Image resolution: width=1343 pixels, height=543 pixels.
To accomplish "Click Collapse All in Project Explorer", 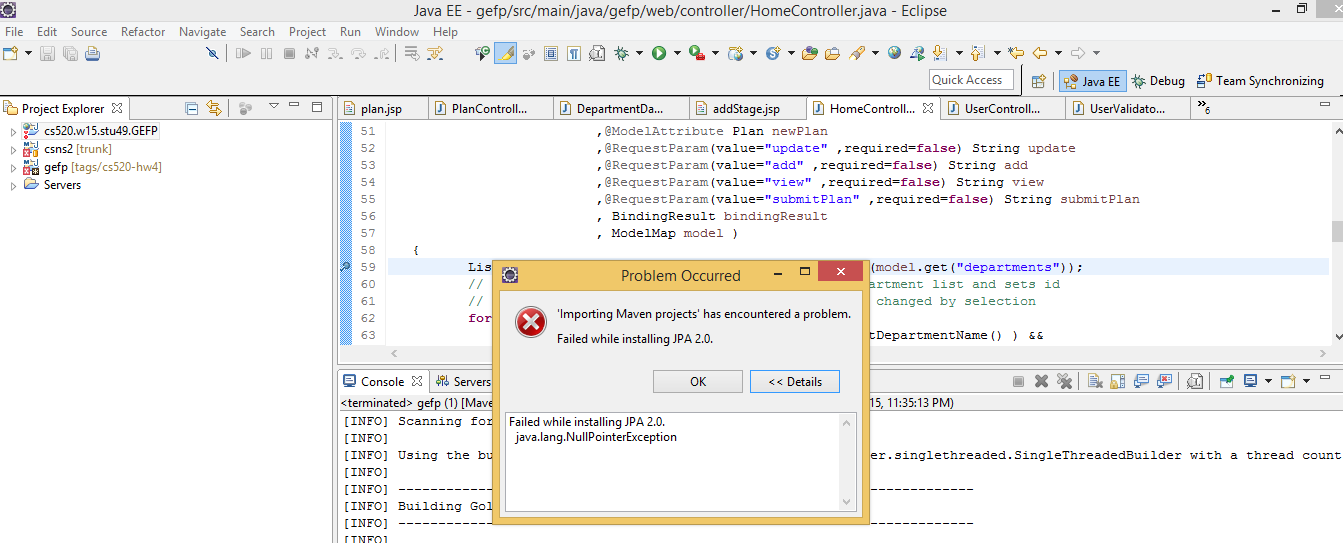I will (191, 108).
